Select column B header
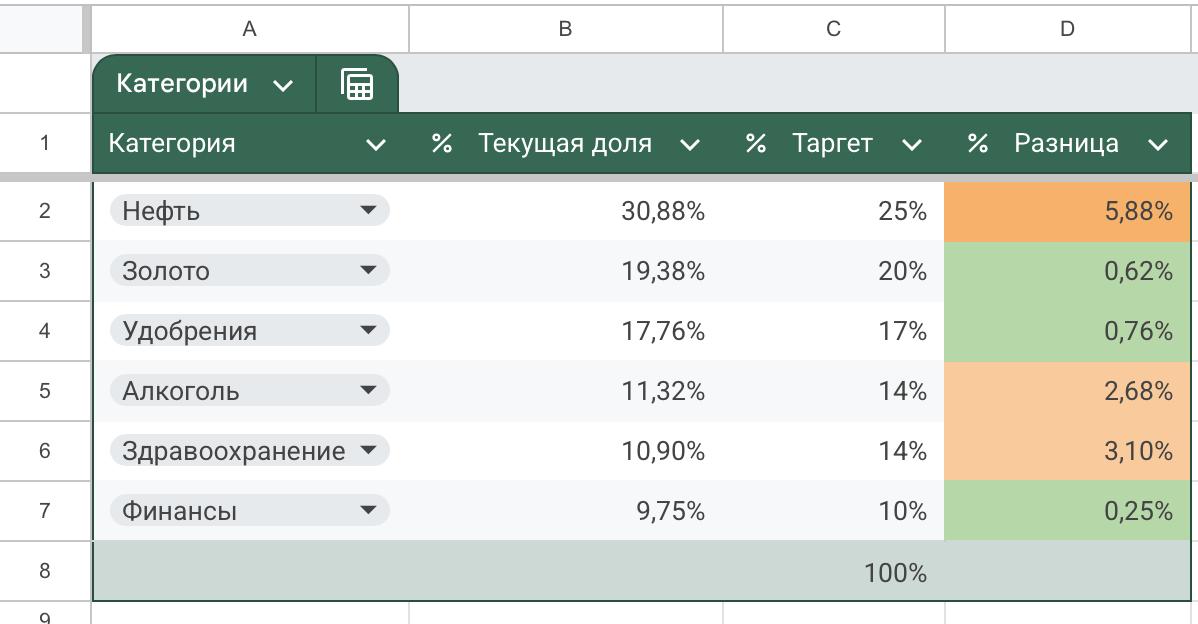Image resolution: width=1198 pixels, height=624 pixels. 565,29
